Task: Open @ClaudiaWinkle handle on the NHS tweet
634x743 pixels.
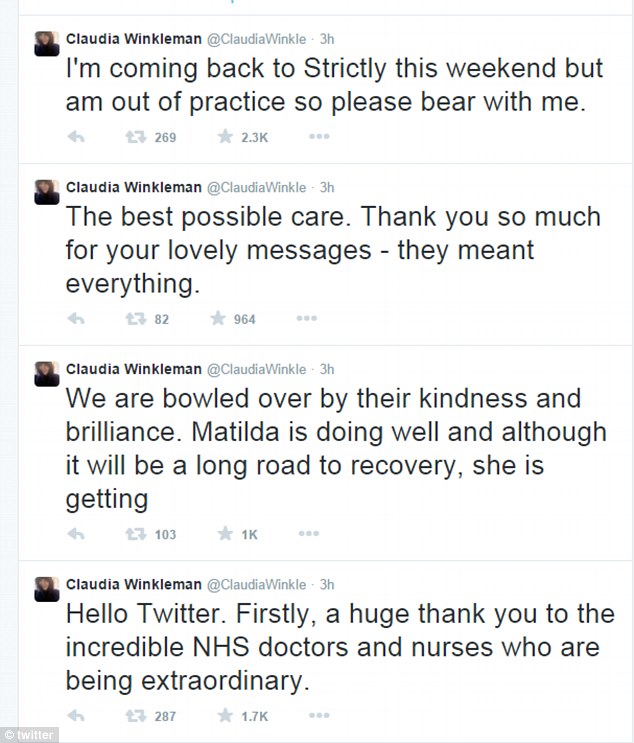Action: point(257,584)
